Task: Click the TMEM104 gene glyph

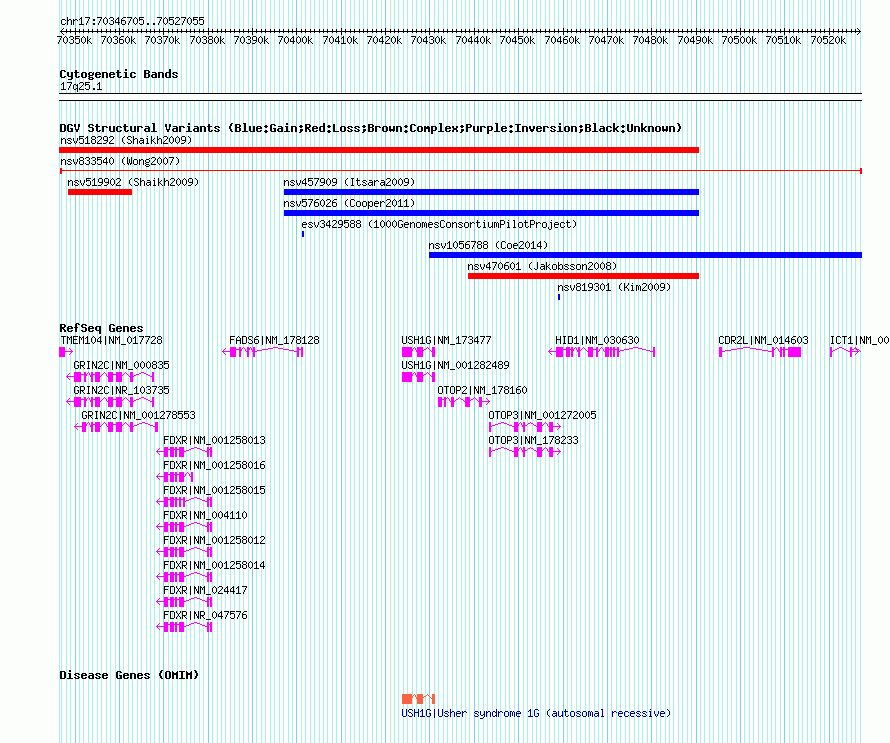Action: click(66, 352)
